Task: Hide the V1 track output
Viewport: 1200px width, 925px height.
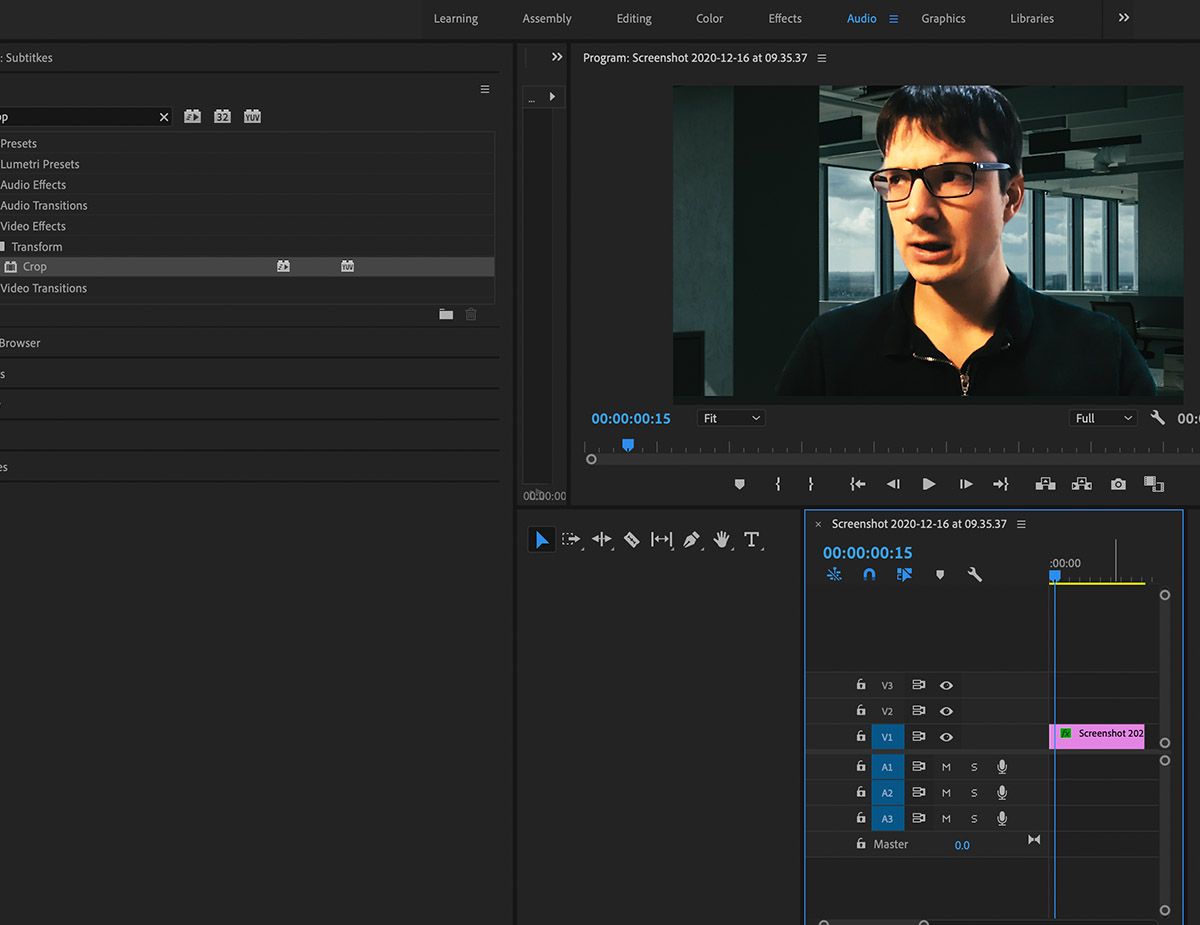Action: (946, 737)
